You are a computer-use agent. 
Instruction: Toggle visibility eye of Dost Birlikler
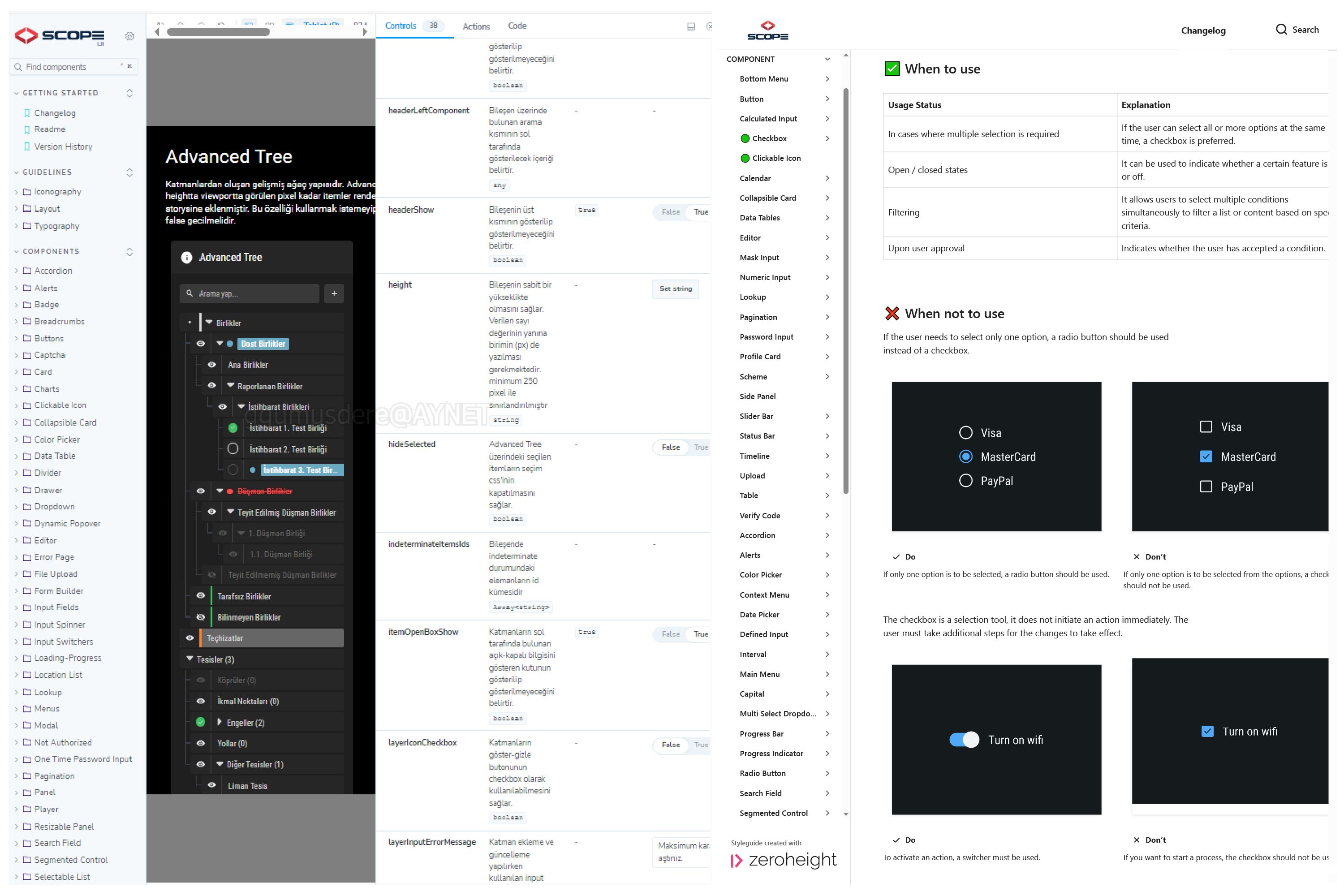coord(201,344)
